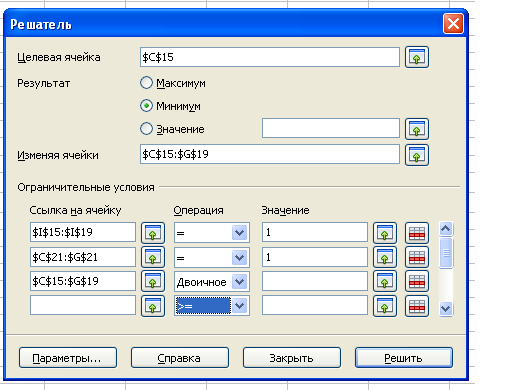The width and height of the screenshot is (512, 390).
Task: Select the Значение radio button
Action: 146,129
